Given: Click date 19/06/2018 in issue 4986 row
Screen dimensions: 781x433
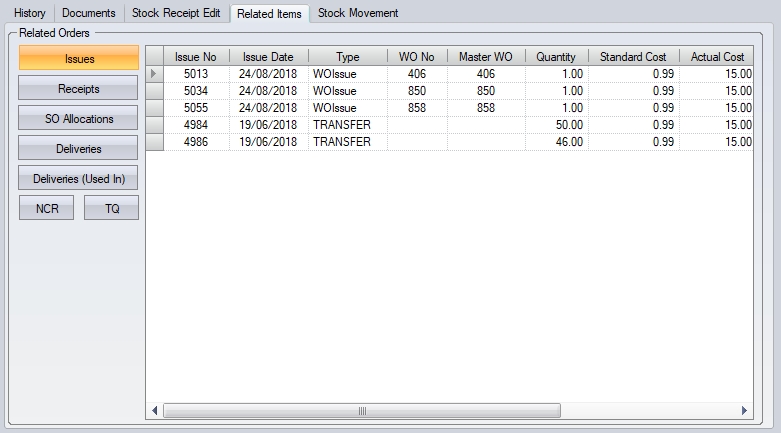Looking at the screenshot, I should coord(268,142).
